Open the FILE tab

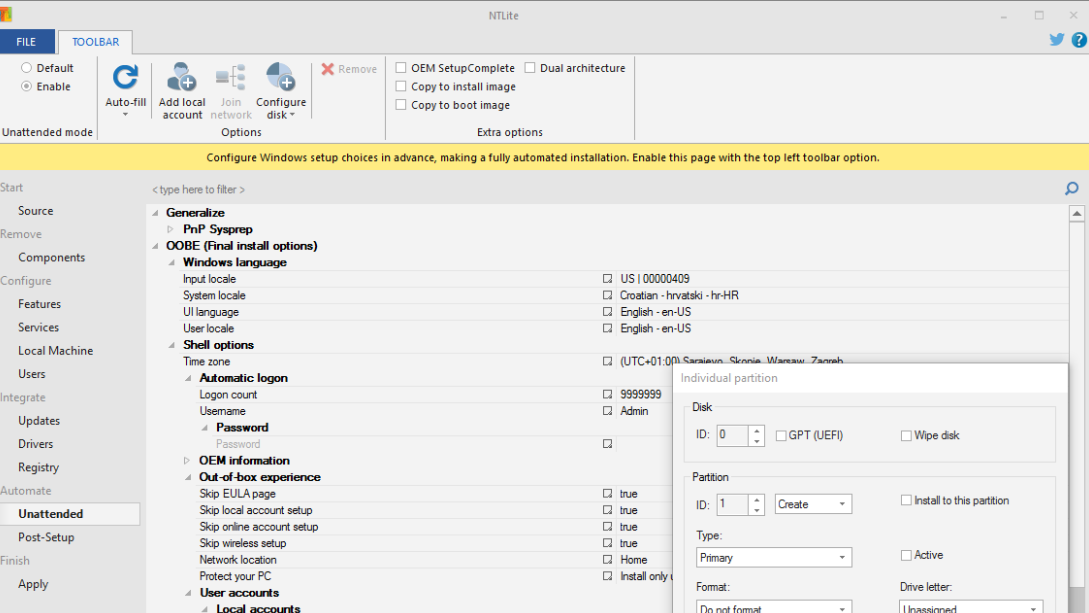coord(26,42)
